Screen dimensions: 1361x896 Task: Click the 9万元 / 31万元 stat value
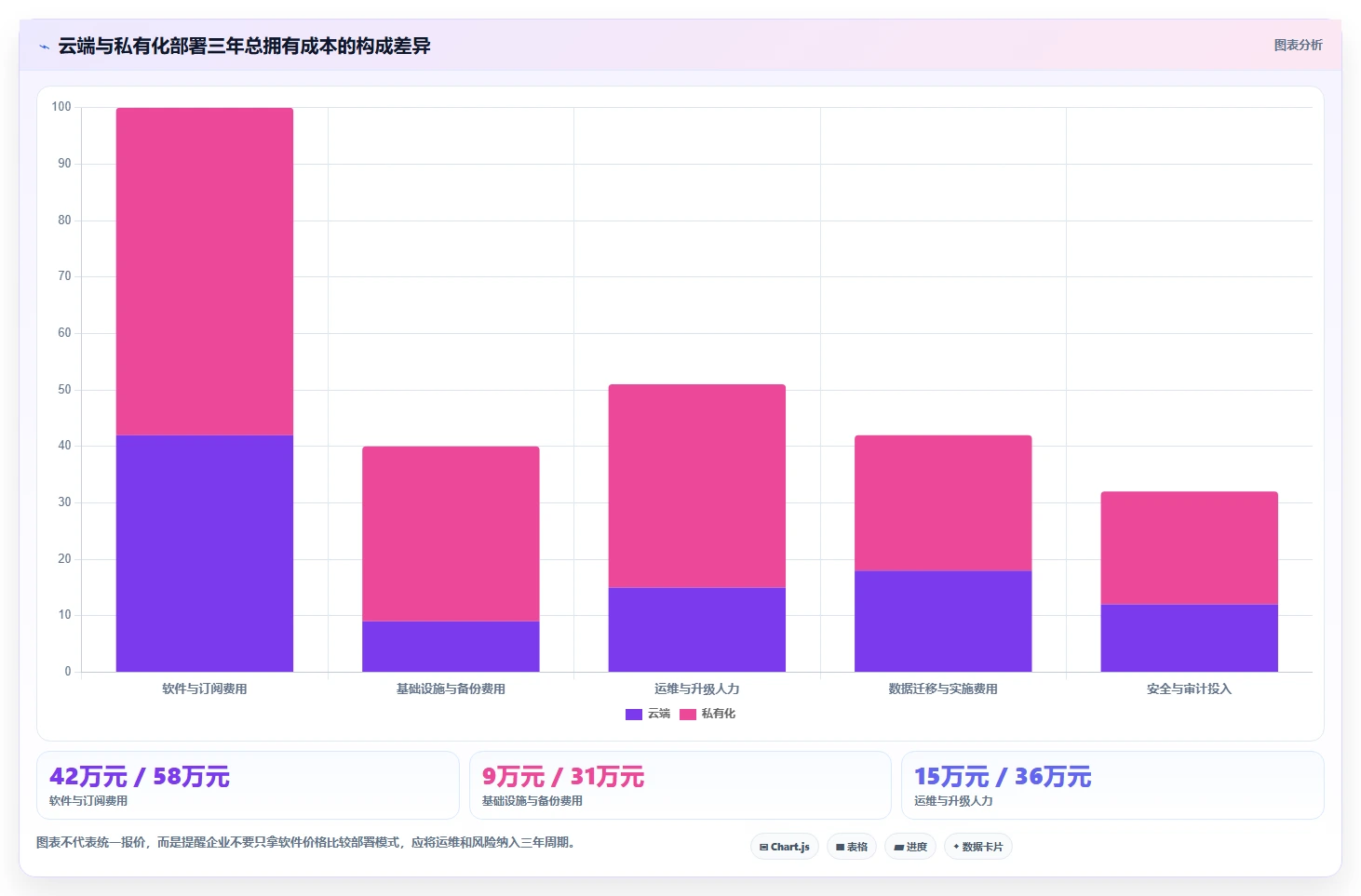click(563, 777)
